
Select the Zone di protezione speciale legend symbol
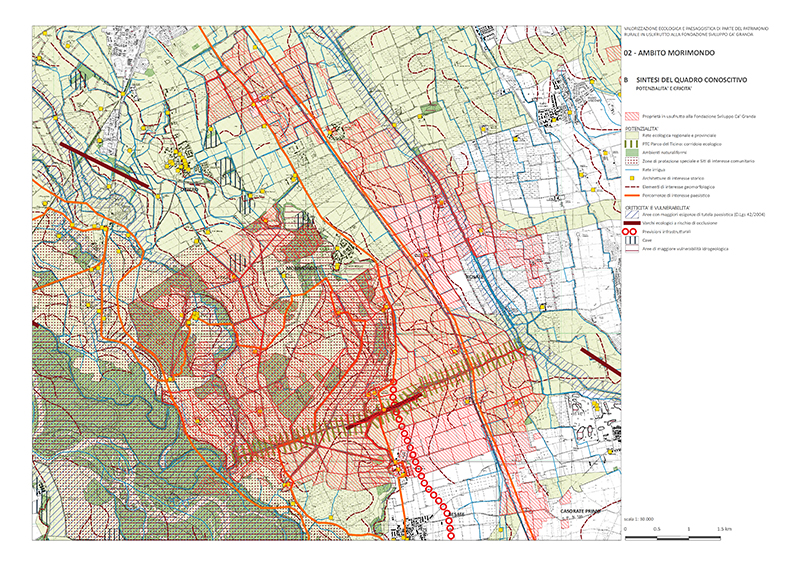[632, 162]
